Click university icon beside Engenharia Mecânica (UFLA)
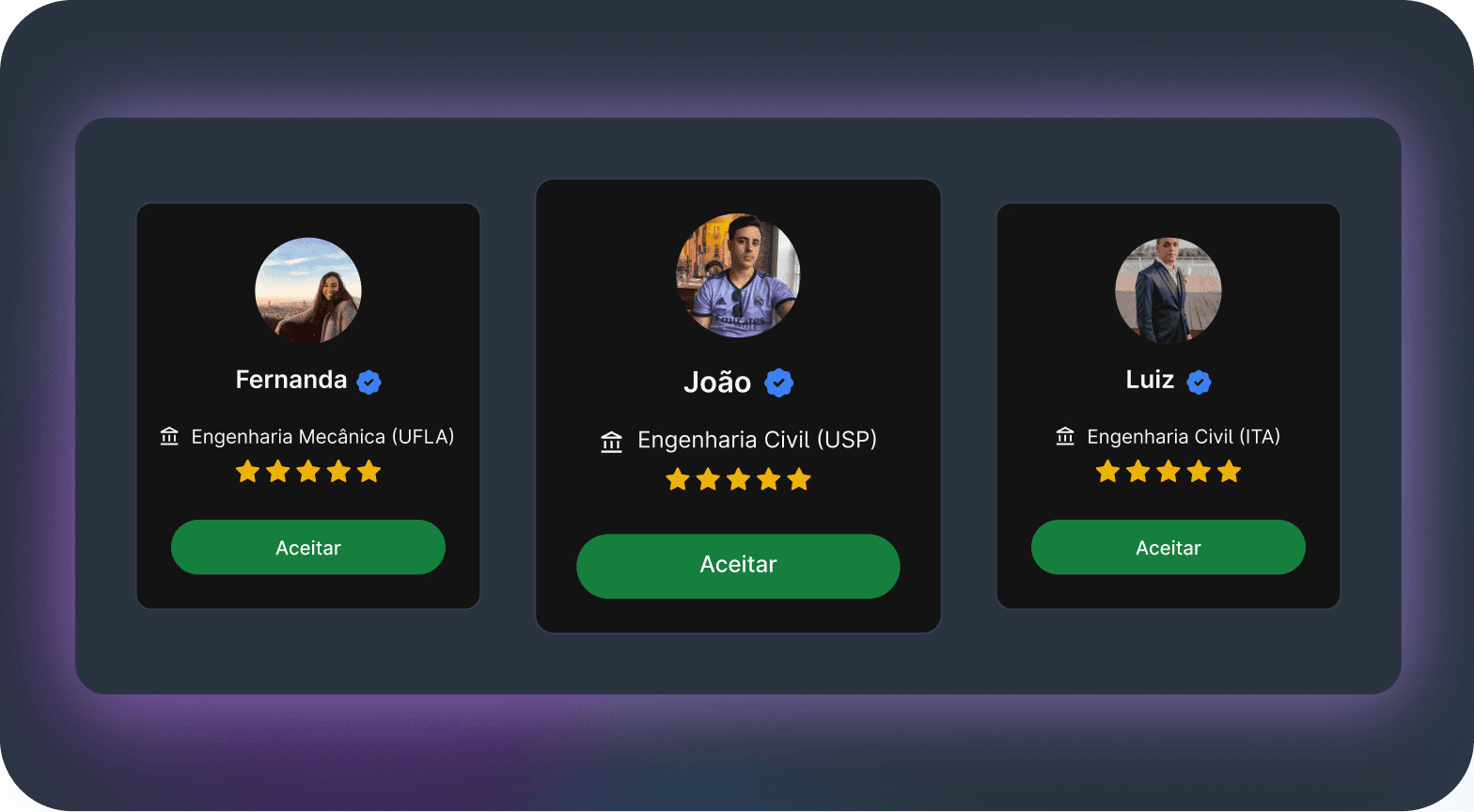The image size is (1474, 812). [x=169, y=436]
